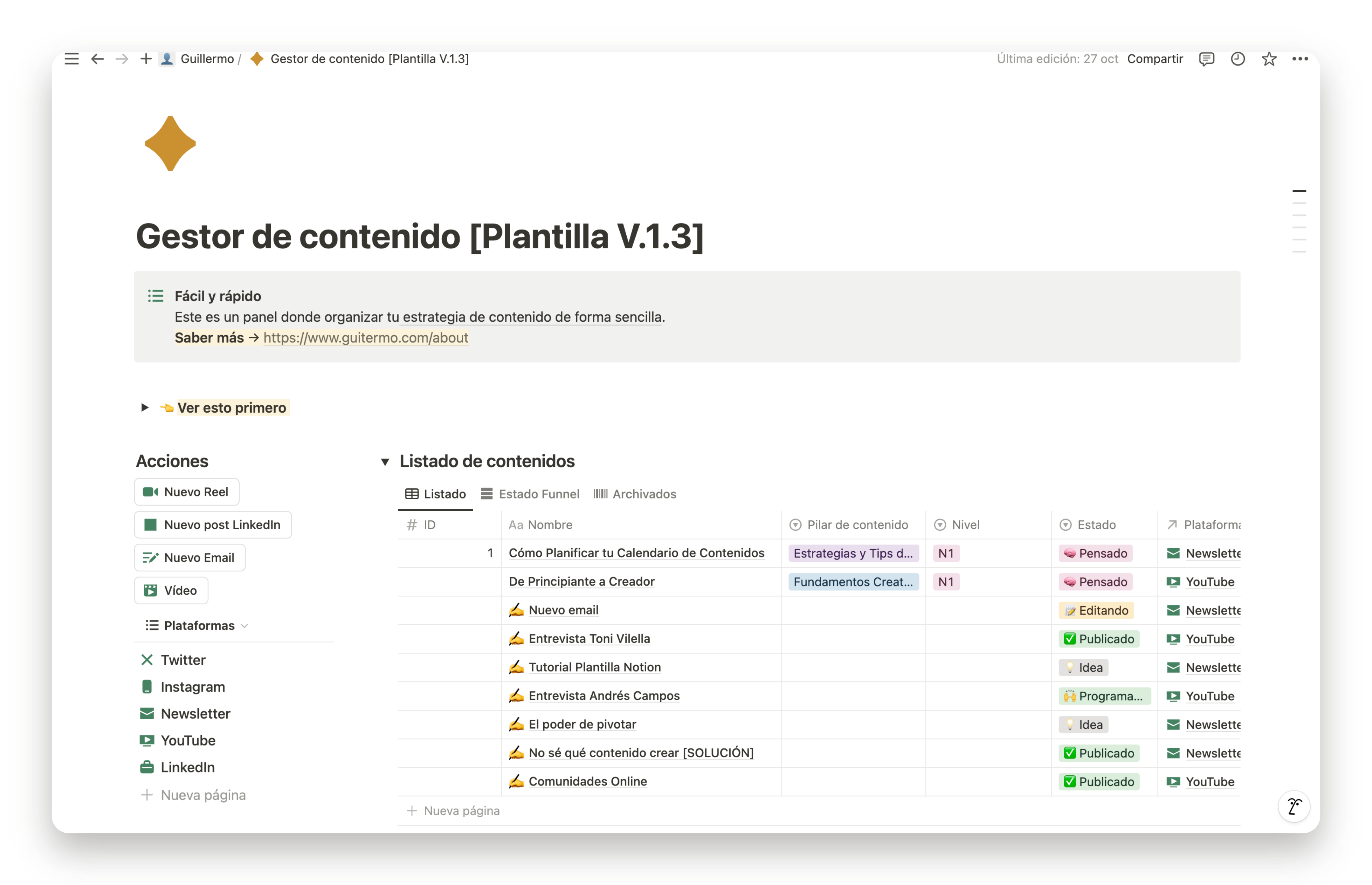Add Nueva página under Plataformas list
The image size is (1372, 885).
(x=193, y=795)
